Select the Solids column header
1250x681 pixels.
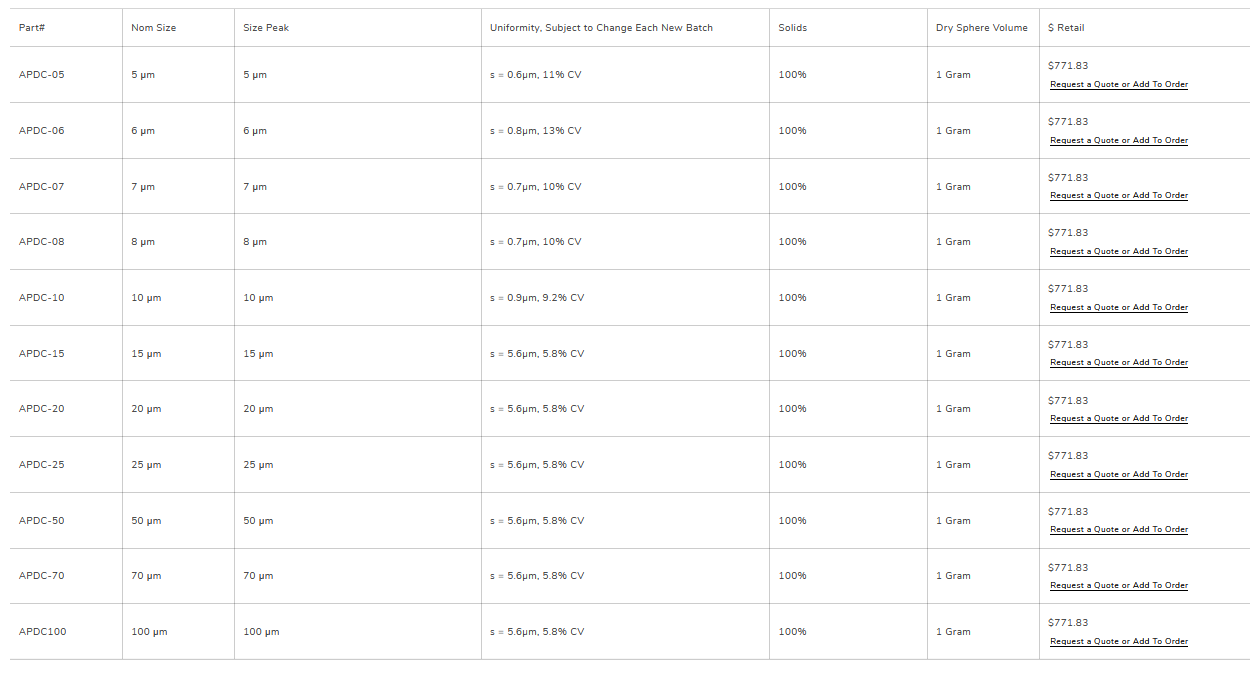click(x=793, y=28)
